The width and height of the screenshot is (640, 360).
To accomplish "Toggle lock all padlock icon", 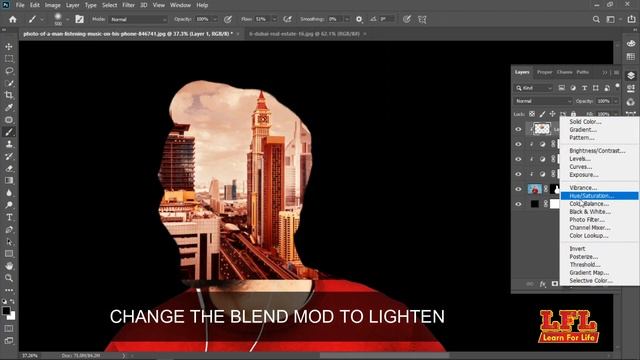I will coord(573,114).
